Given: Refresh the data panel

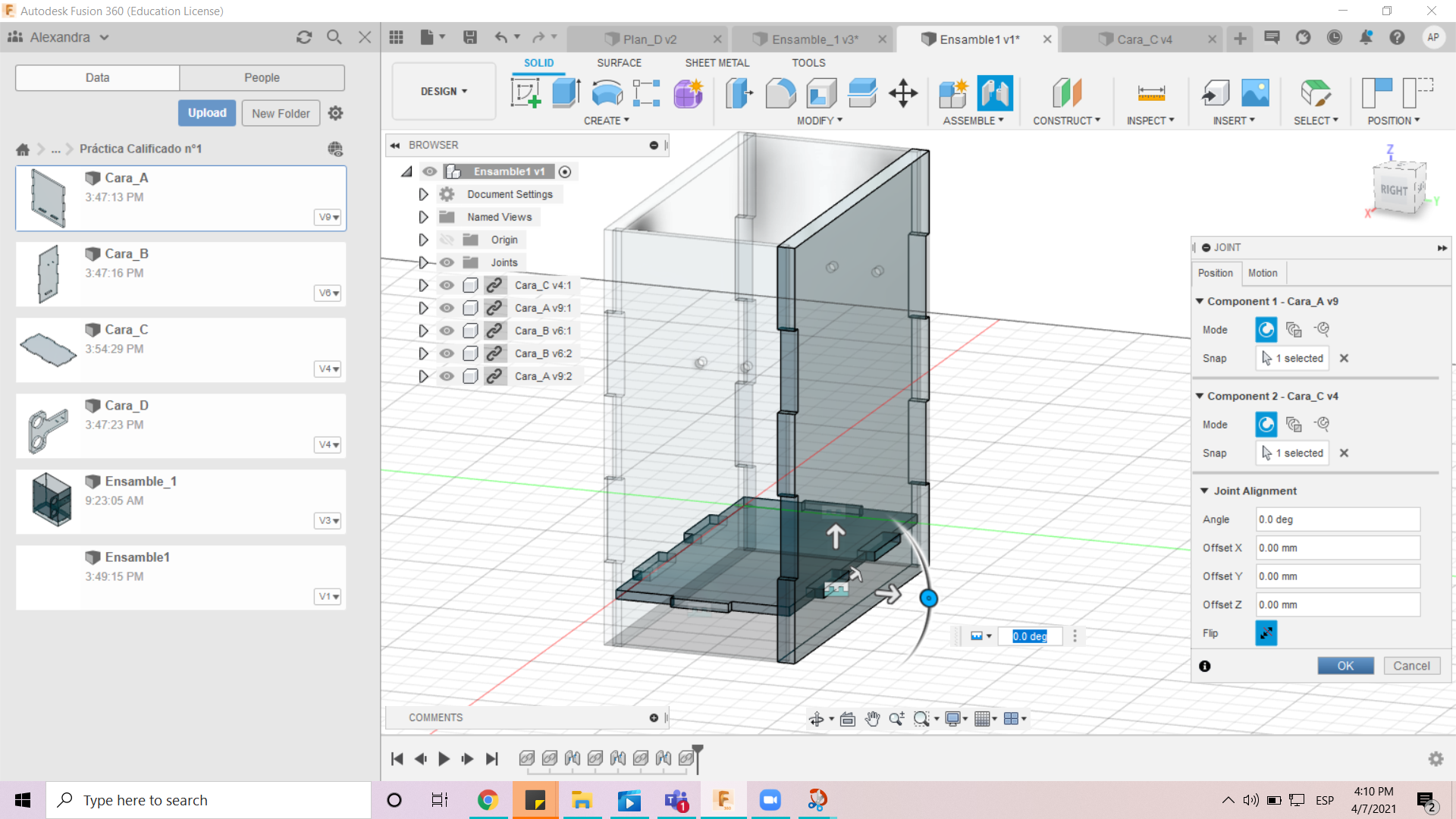Looking at the screenshot, I should pyautogui.click(x=304, y=37).
